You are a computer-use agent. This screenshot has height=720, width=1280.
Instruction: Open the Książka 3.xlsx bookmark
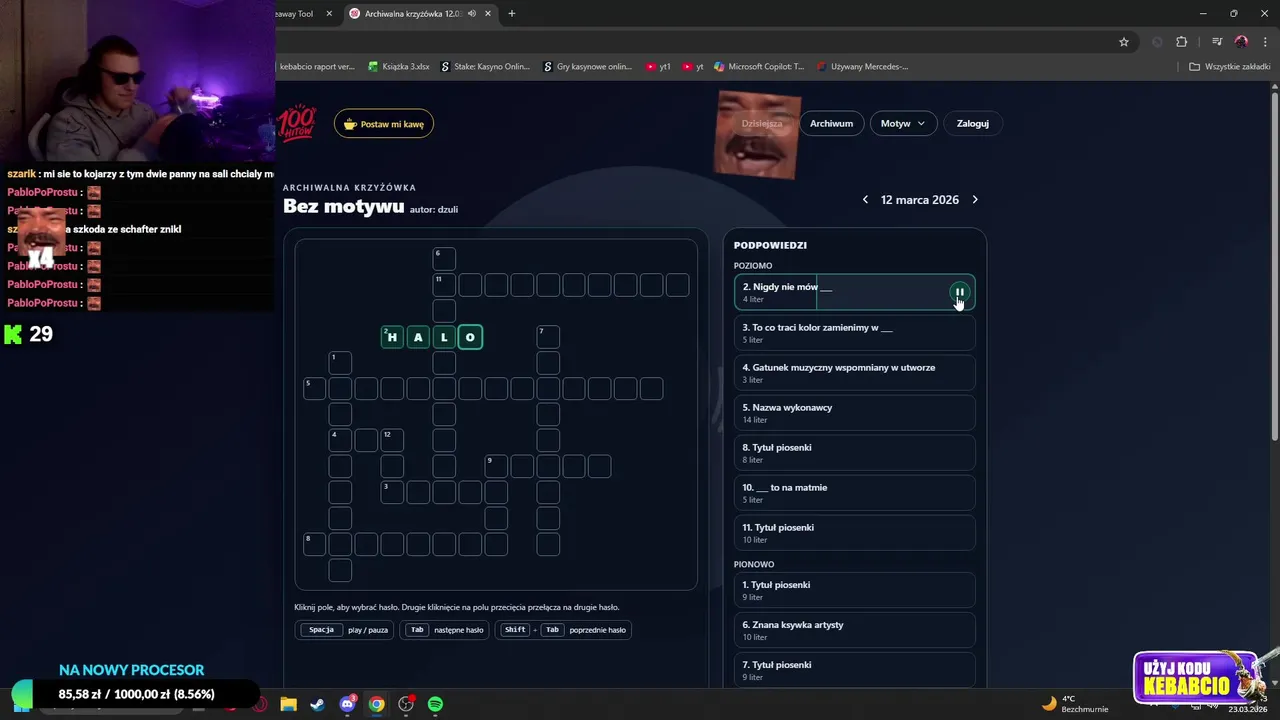(x=399, y=67)
